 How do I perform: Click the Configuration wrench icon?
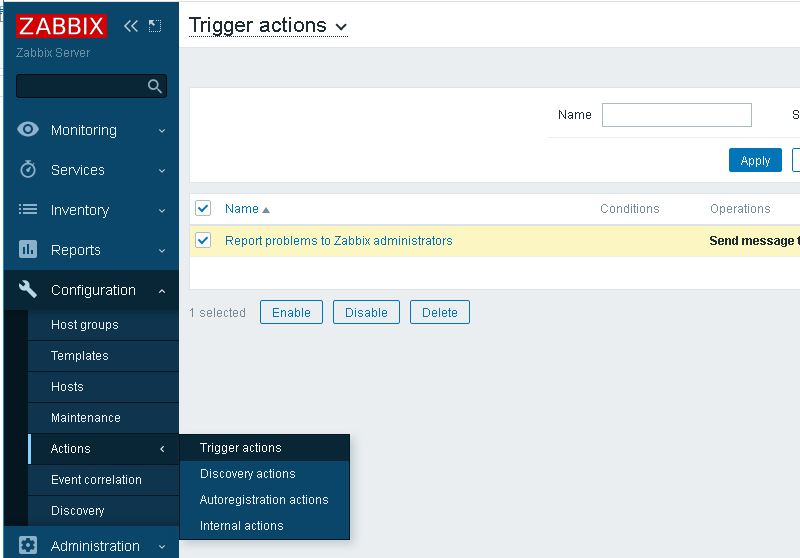tap(28, 289)
